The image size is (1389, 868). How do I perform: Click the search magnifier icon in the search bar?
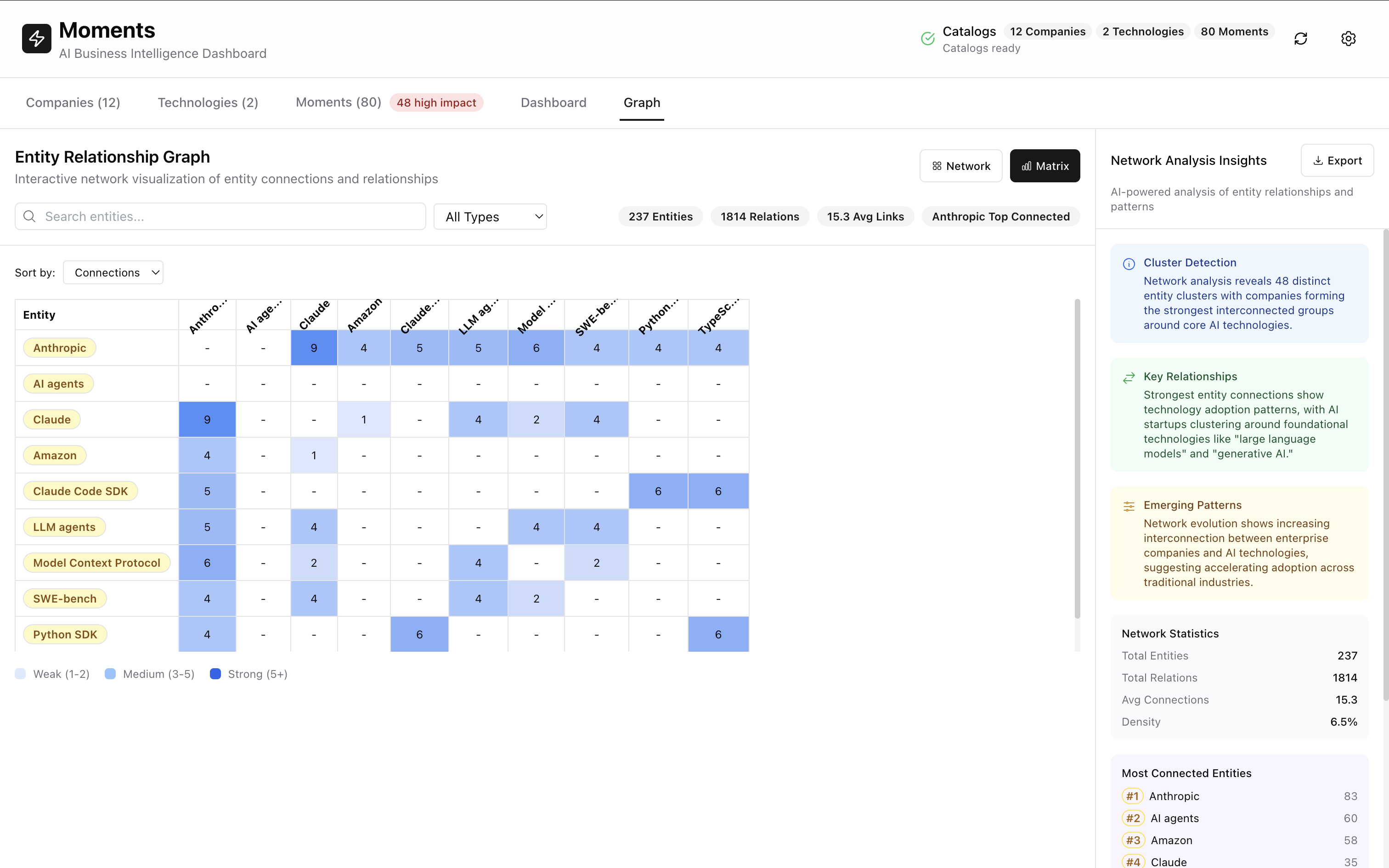coord(29,216)
